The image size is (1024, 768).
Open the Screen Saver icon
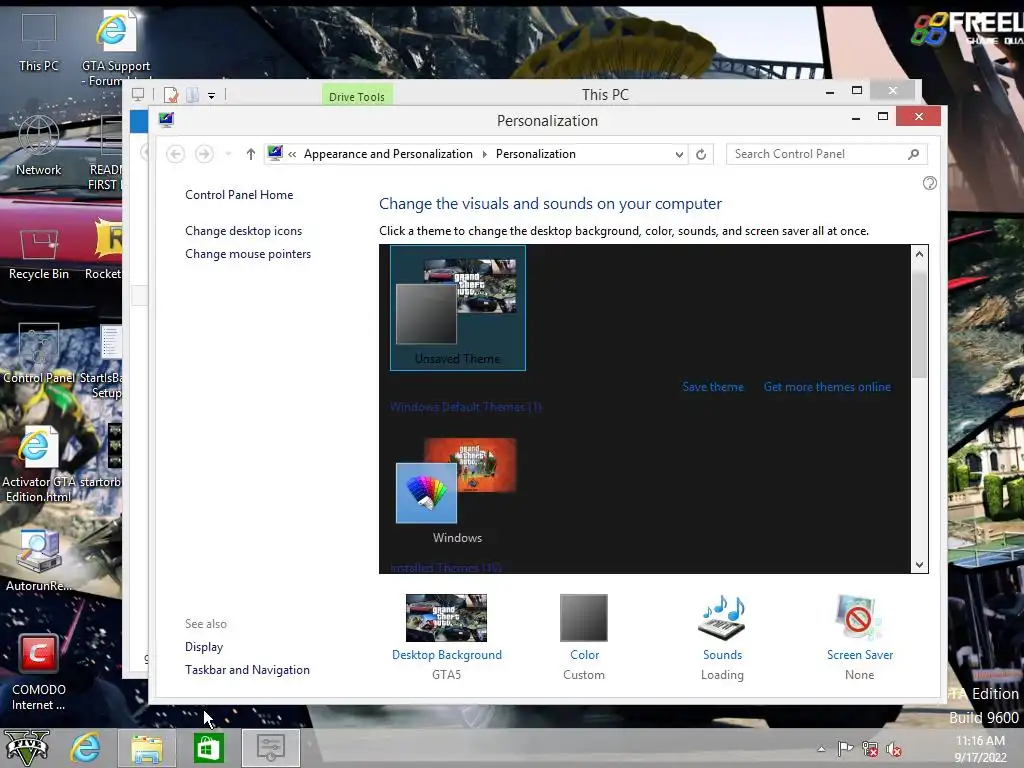pyautogui.click(x=859, y=618)
